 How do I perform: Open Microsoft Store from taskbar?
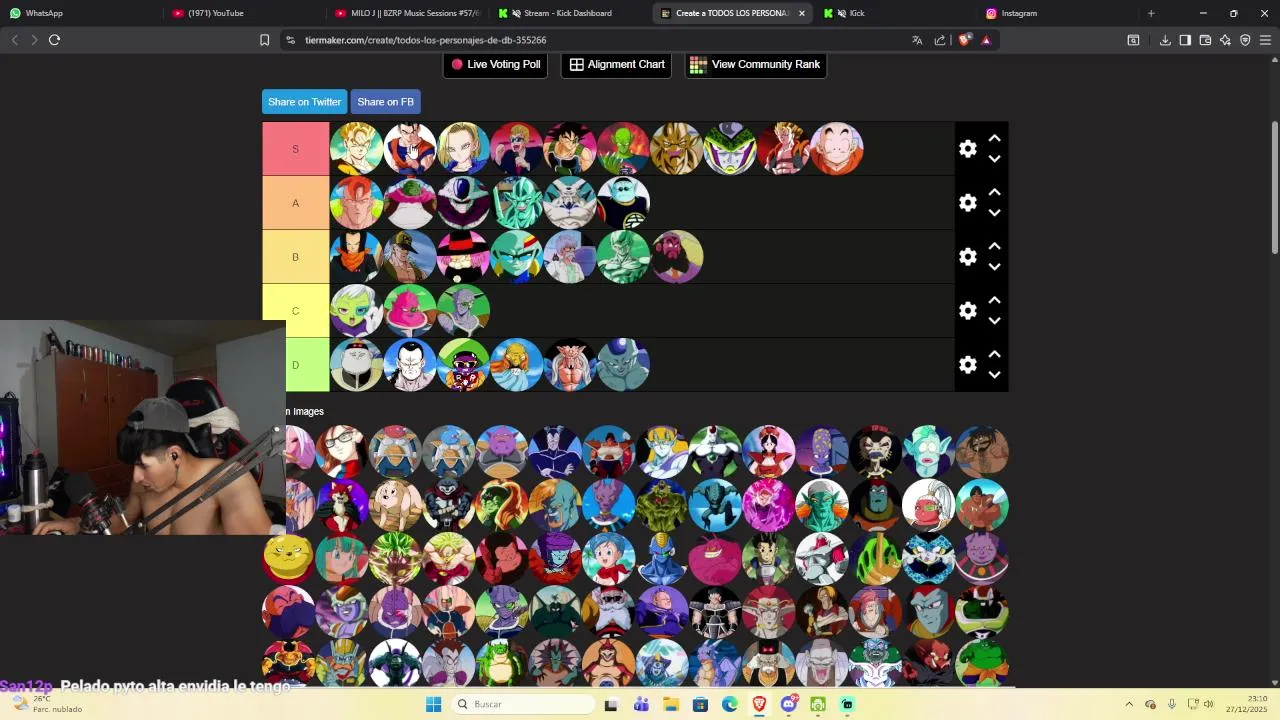(699, 704)
